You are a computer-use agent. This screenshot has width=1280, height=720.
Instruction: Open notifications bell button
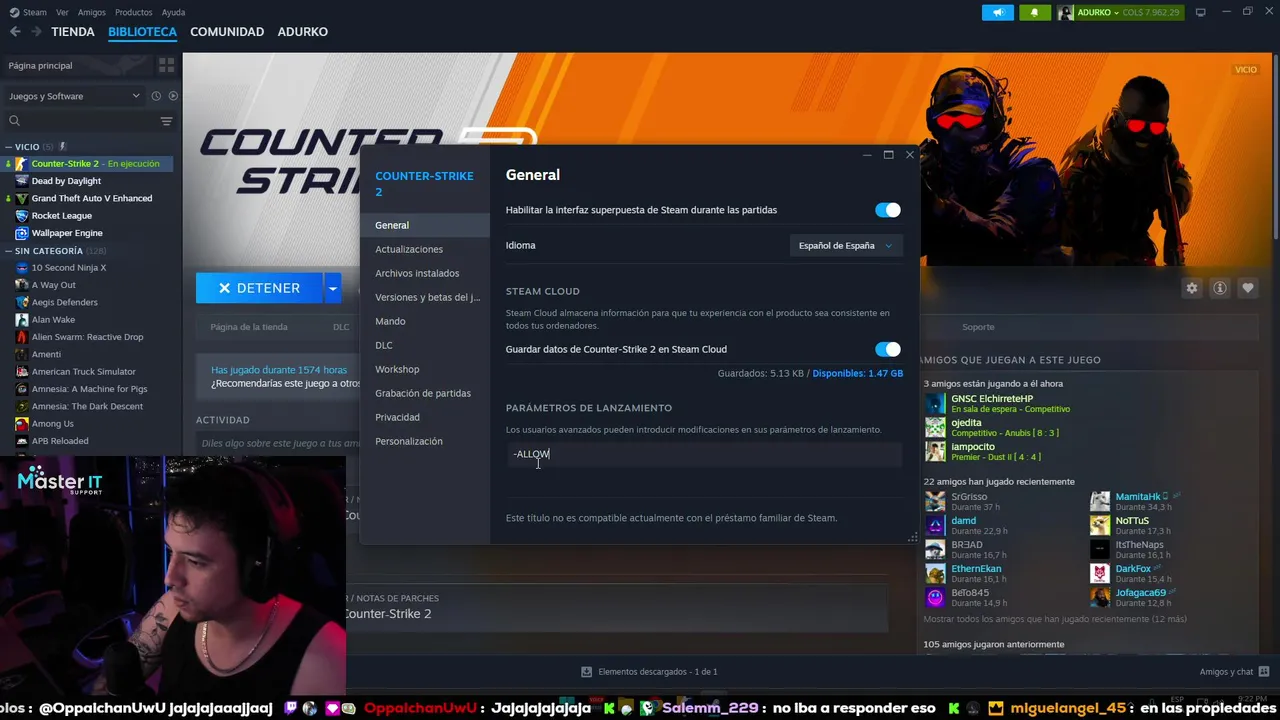tap(1034, 12)
